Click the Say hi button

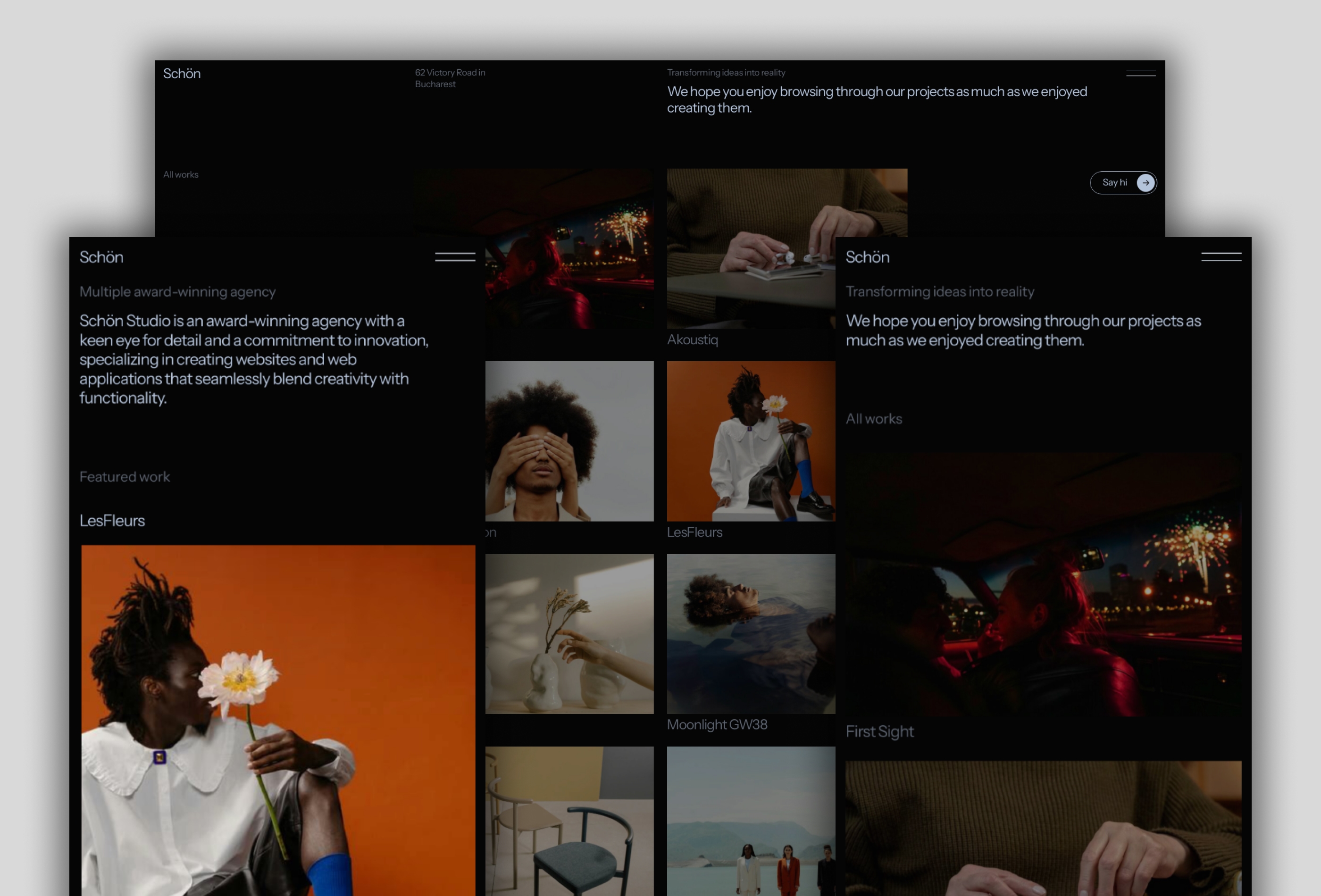click(1123, 183)
